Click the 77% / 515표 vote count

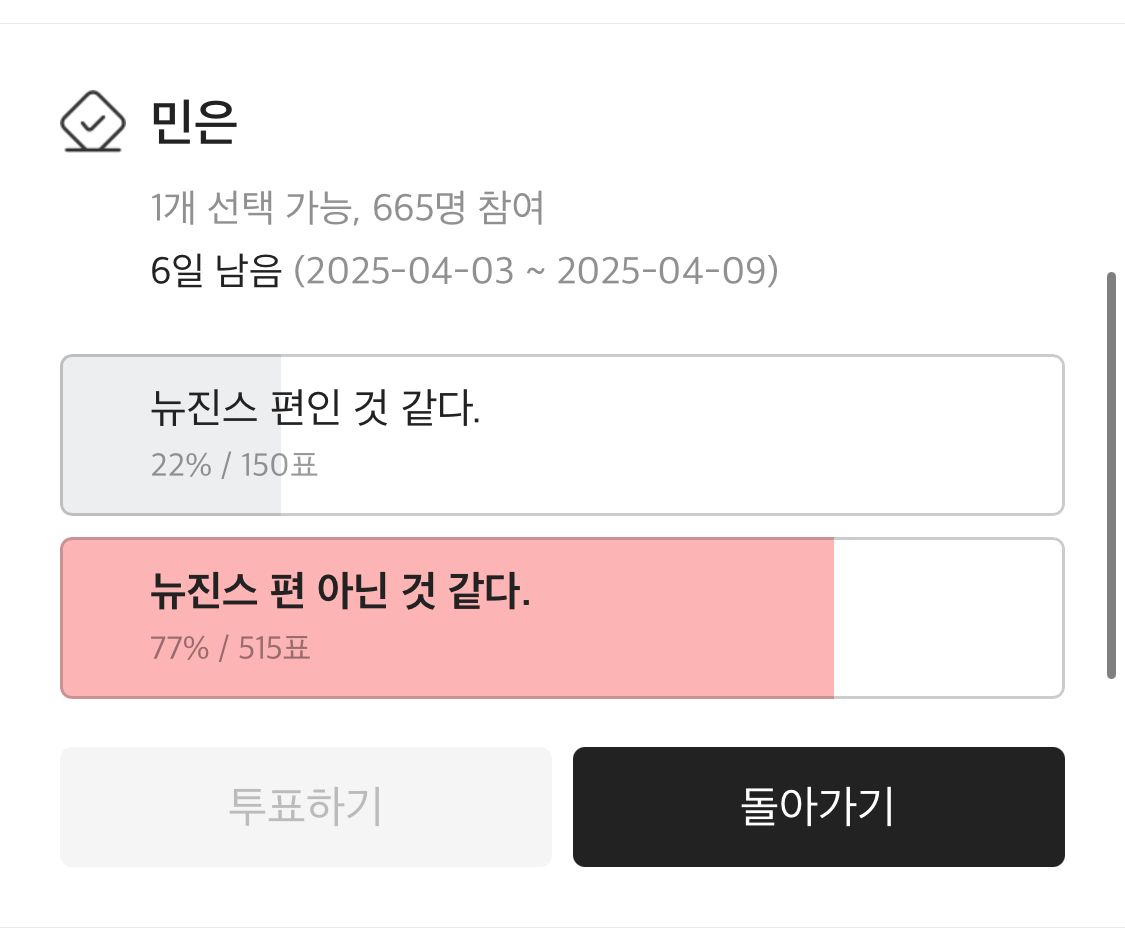(230, 649)
